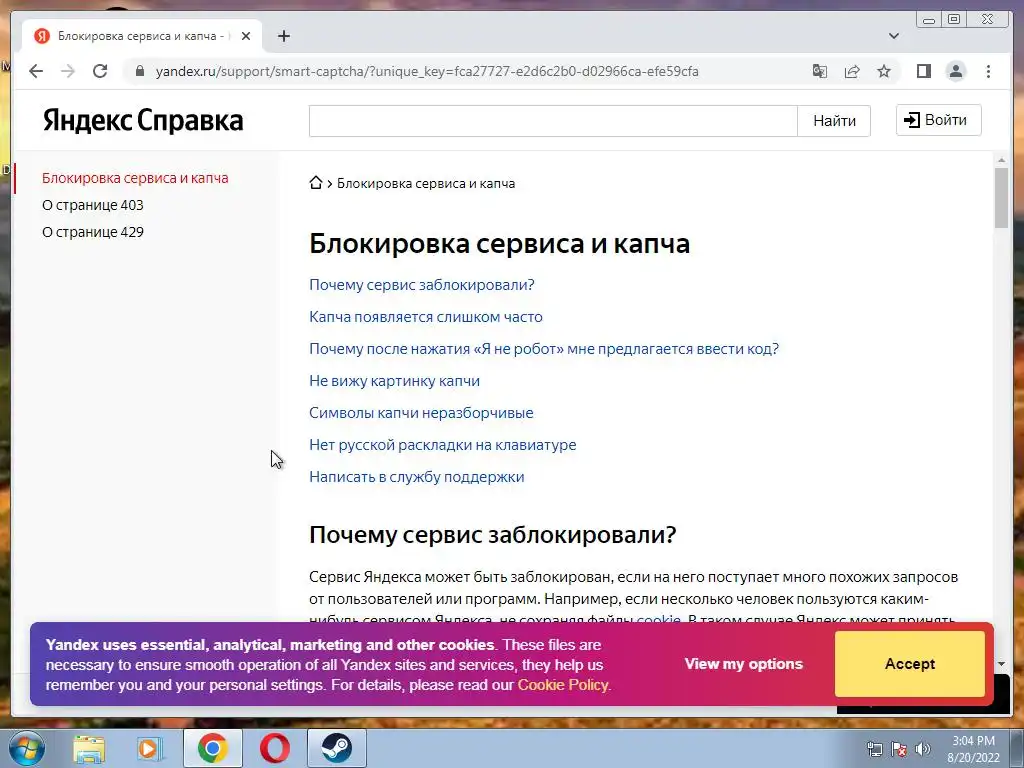
Task: Click the scrollbar down arrow
Action: pyautogui.click(x=1001, y=664)
